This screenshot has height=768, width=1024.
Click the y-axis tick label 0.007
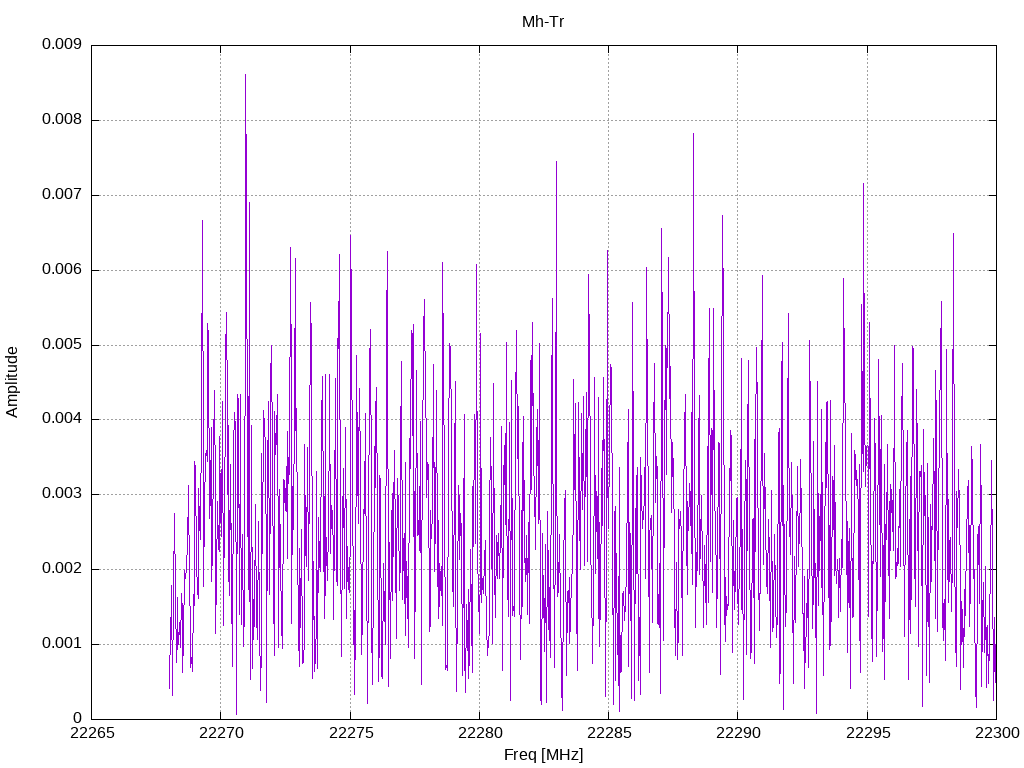[x=61, y=195]
